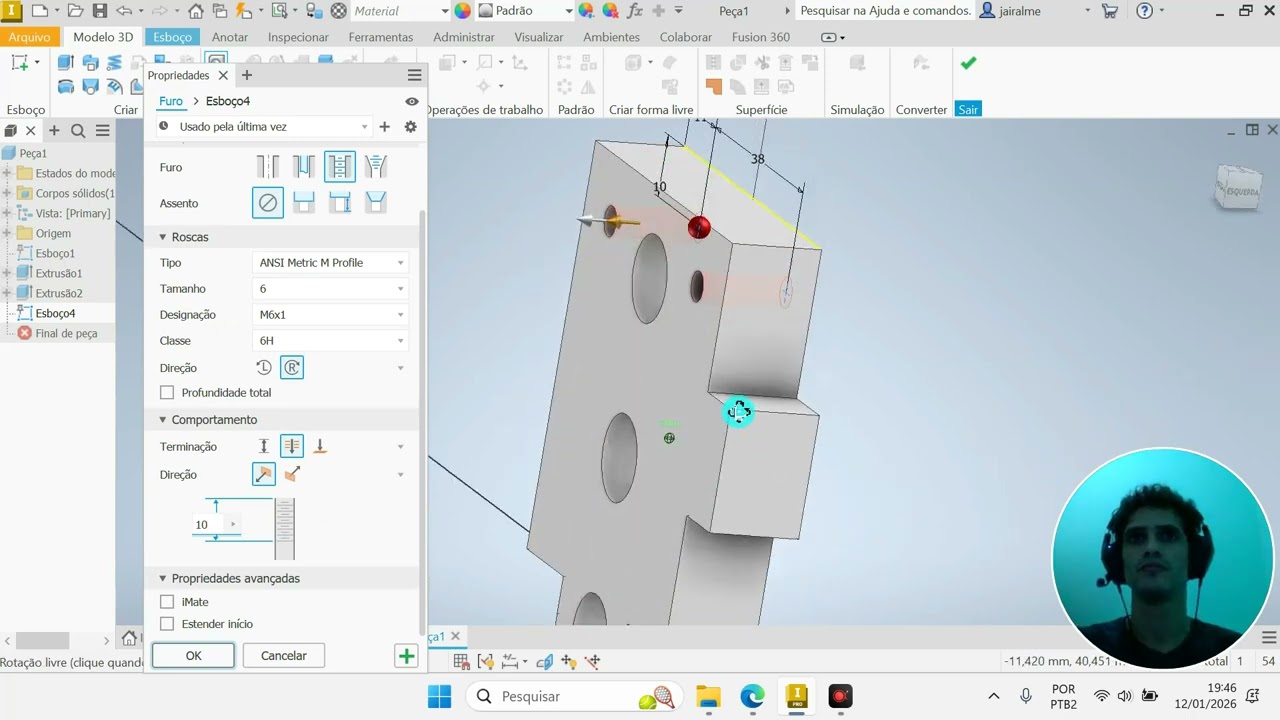The height and width of the screenshot is (720, 1280).
Task: Open the Tamanho size dropdown
Action: pos(330,289)
